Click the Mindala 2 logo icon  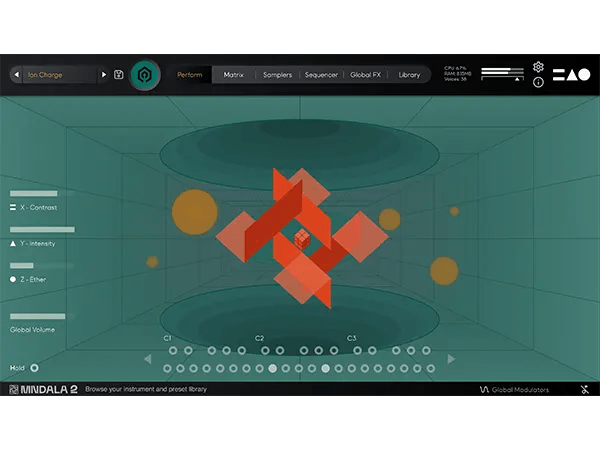(x=14, y=390)
